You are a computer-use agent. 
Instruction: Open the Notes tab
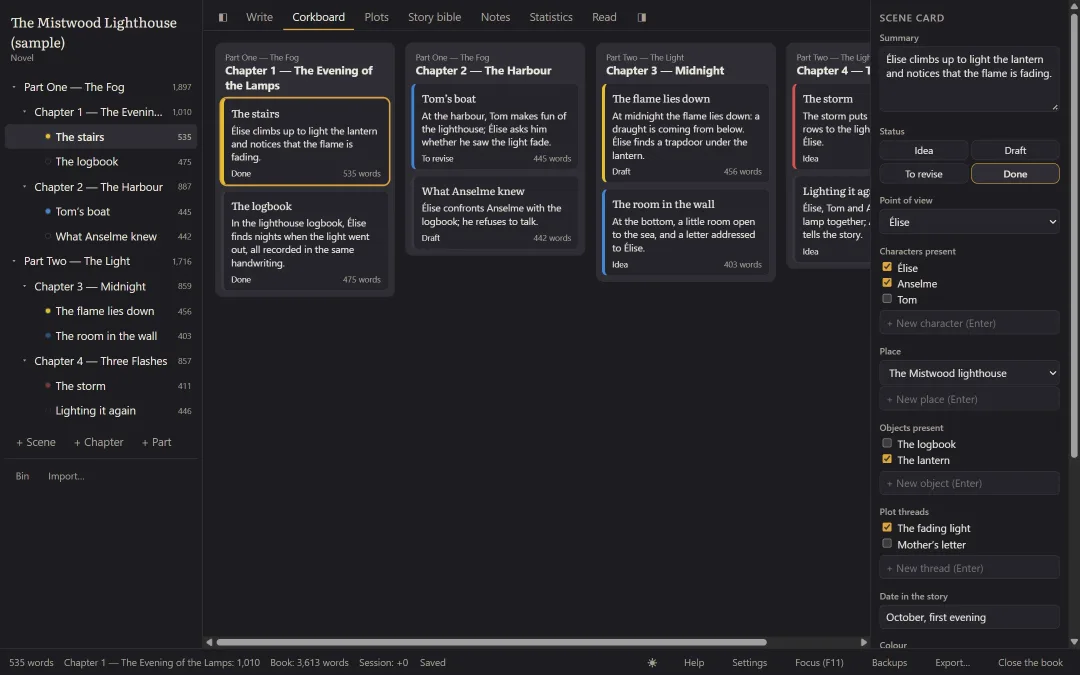click(x=495, y=17)
